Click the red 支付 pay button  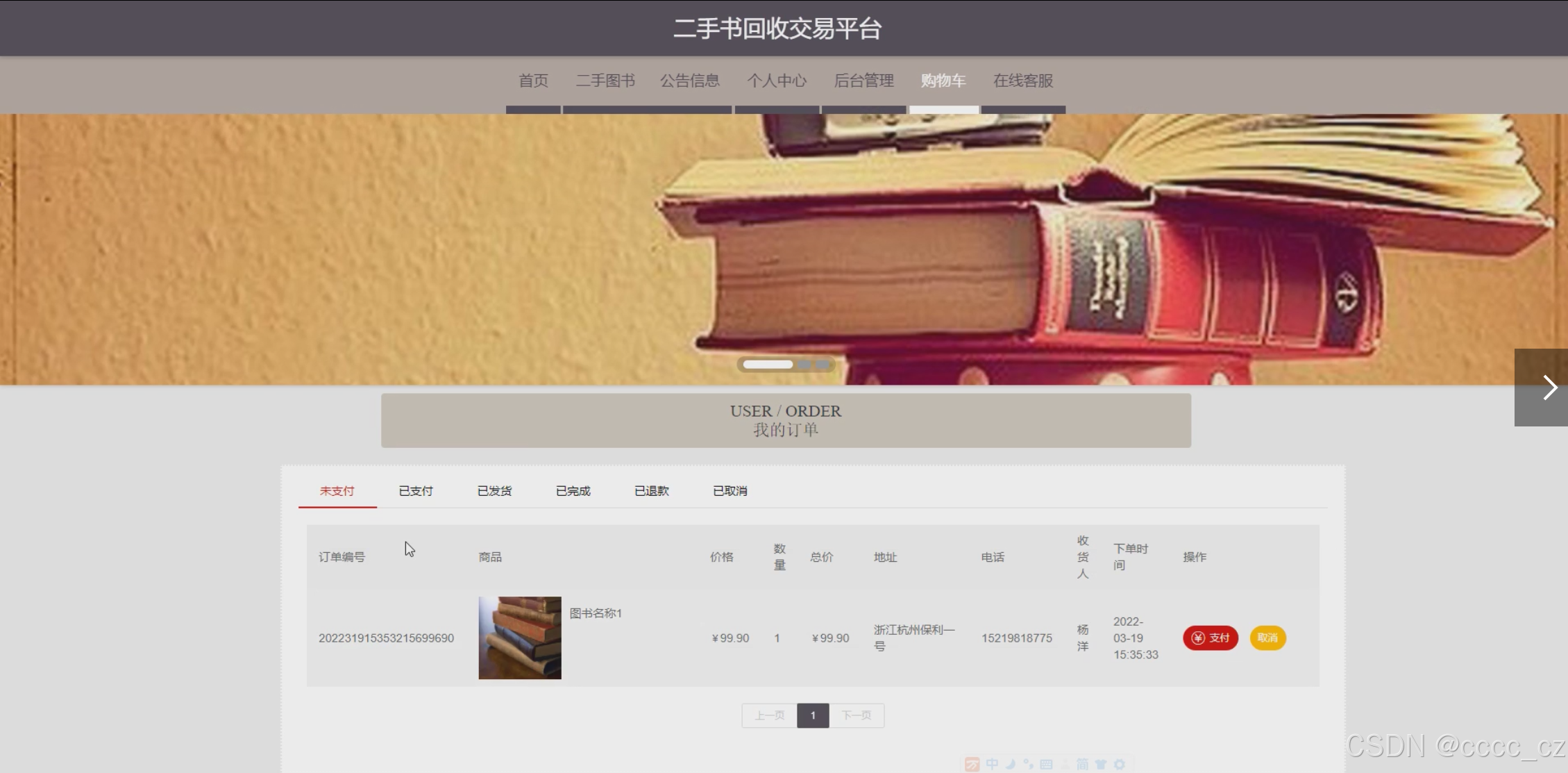click(x=1210, y=638)
